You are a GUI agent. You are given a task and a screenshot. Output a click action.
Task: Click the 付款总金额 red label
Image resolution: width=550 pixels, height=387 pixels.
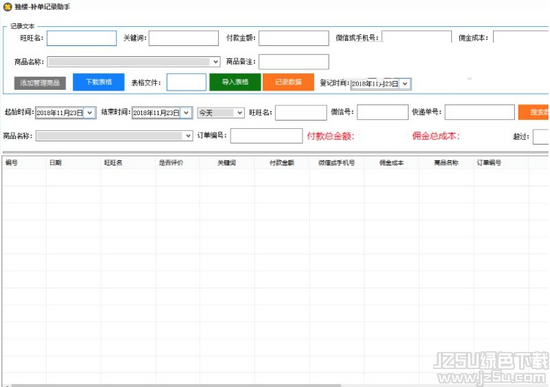point(331,136)
